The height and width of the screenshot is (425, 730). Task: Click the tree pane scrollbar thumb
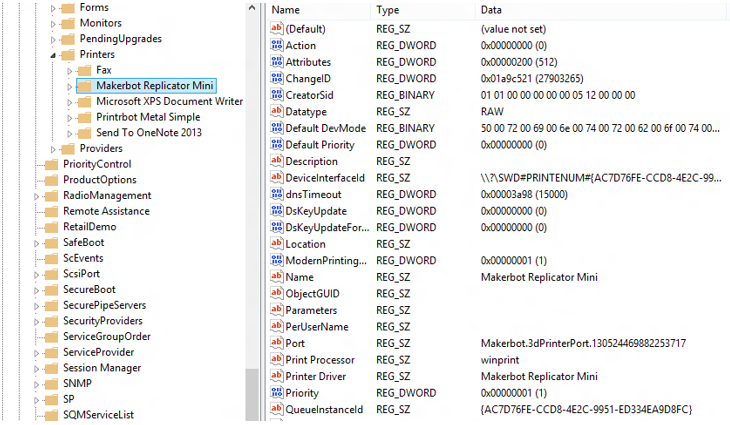[x=252, y=395]
